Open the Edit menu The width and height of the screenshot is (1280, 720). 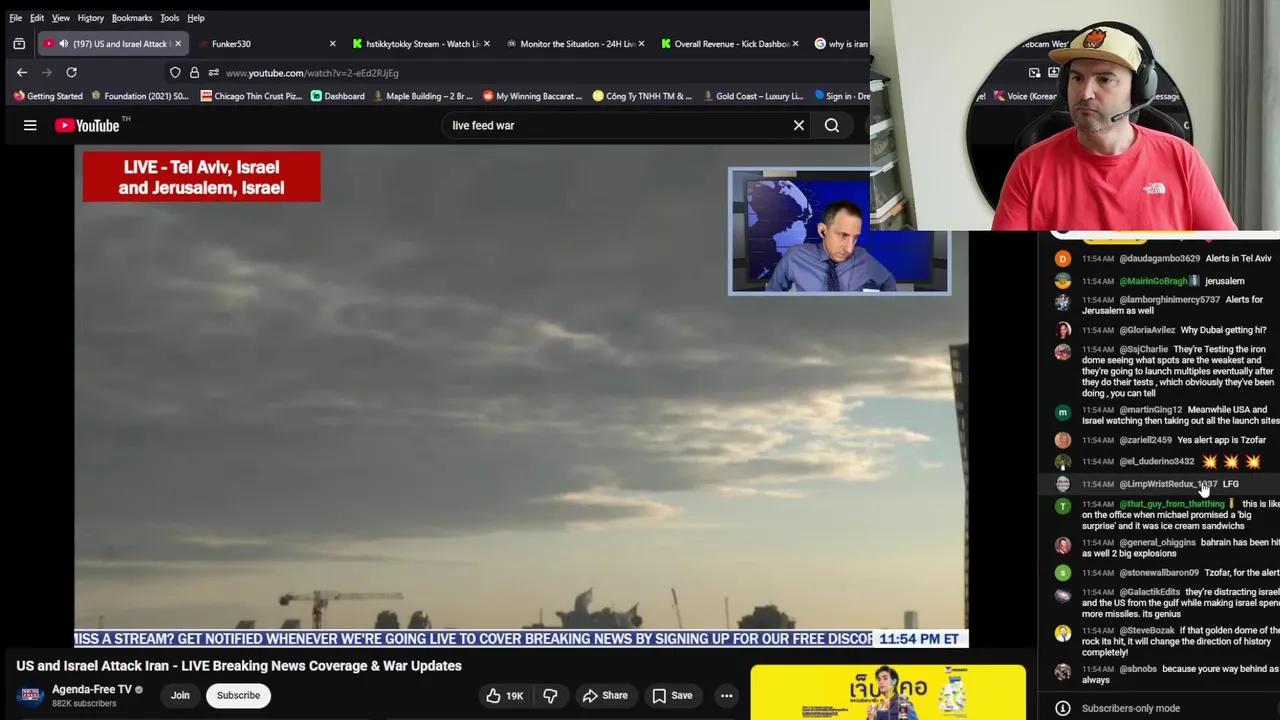[37, 18]
